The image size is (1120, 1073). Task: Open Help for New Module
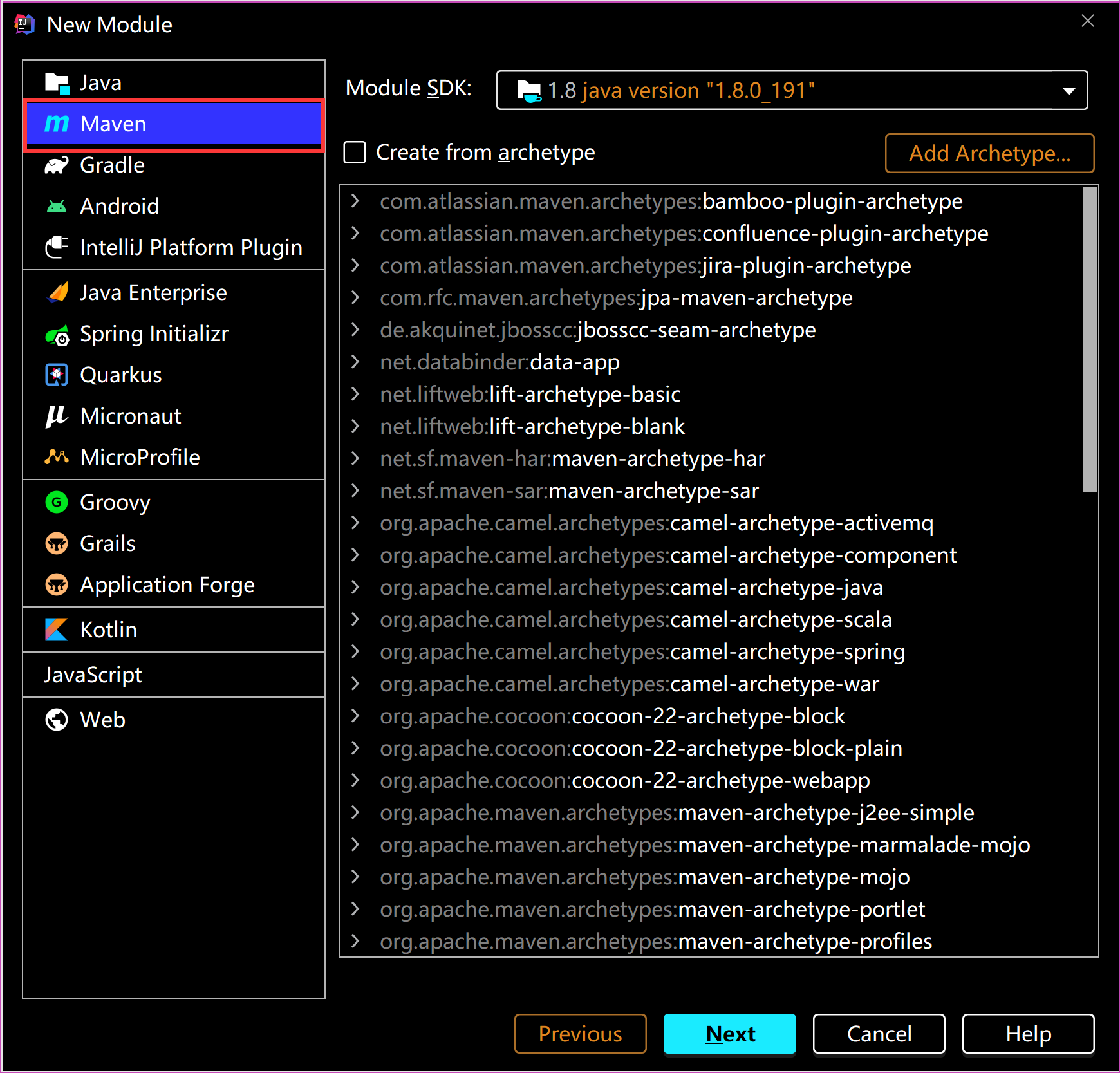tap(1029, 1034)
